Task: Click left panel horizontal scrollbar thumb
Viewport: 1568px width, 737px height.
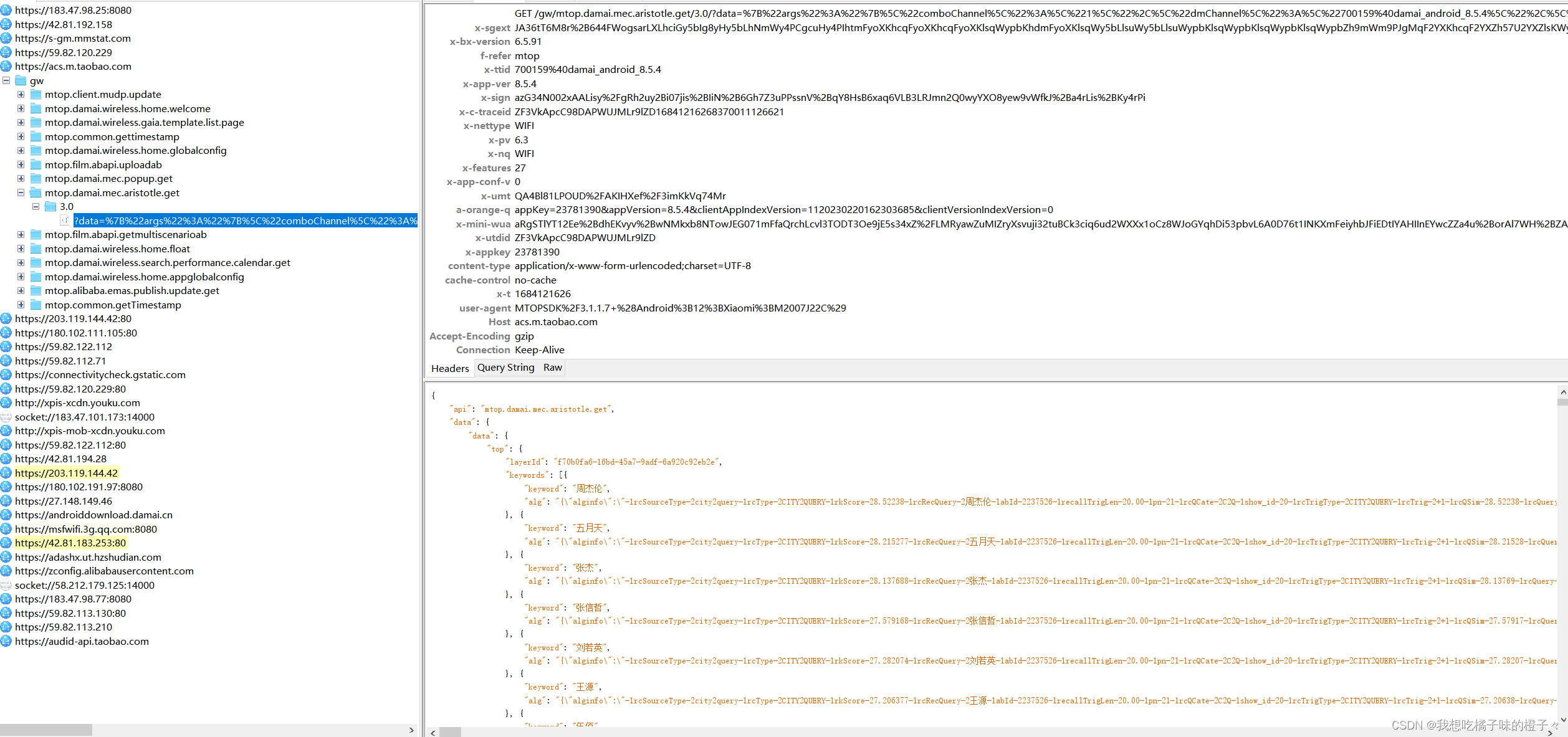Action: 46,730
